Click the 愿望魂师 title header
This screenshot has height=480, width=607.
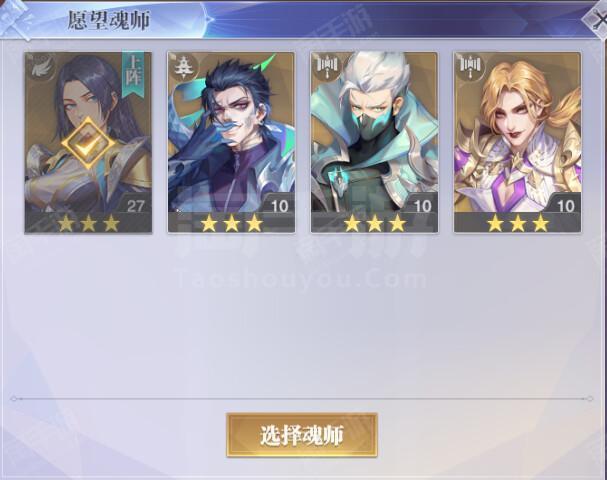pyautogui.click(x=109, y=20)
